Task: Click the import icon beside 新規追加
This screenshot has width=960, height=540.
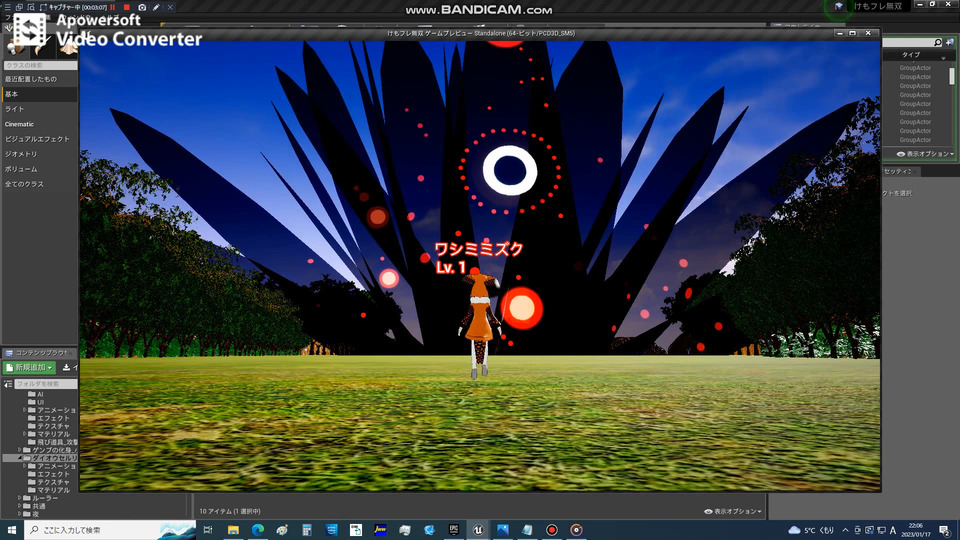Action: 66,367
